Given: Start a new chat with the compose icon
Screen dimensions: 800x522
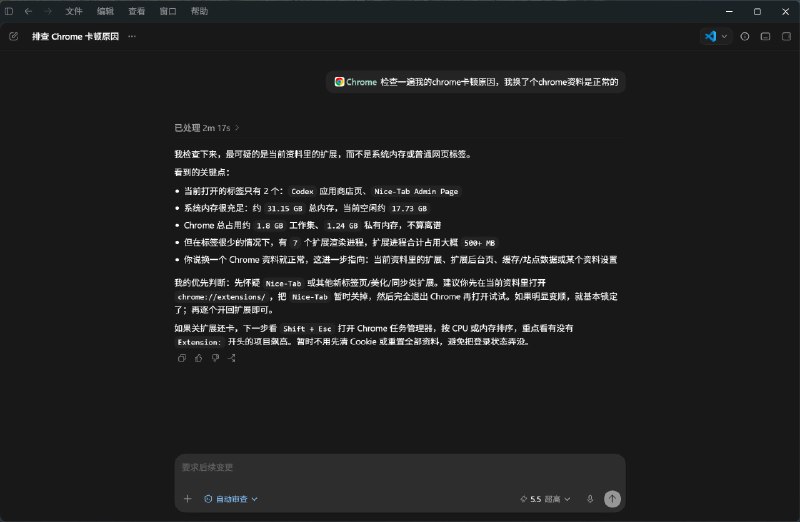Looking at the screenshot, I should [14, 36].
